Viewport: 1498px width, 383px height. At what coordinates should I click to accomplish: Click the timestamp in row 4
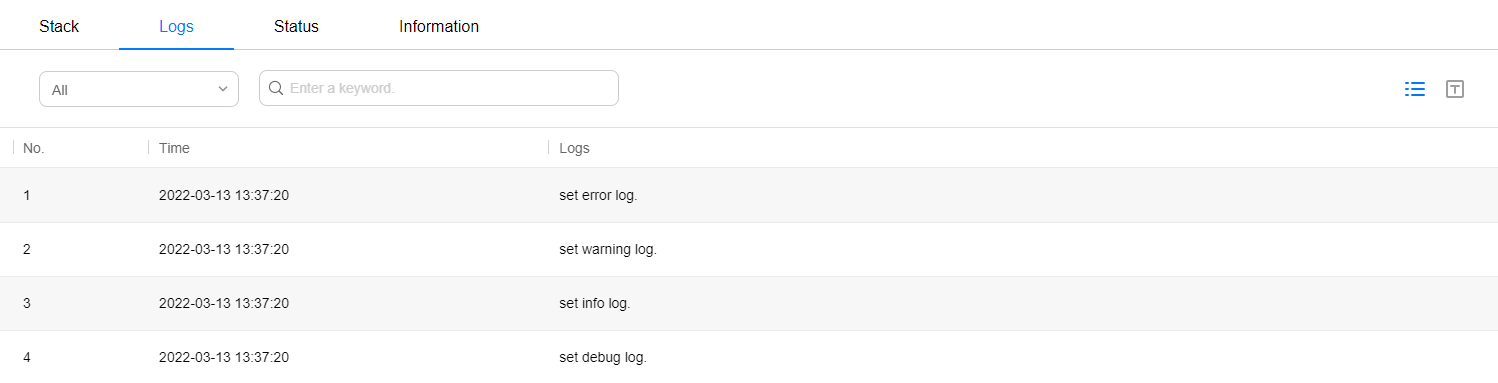pos(224,357)
